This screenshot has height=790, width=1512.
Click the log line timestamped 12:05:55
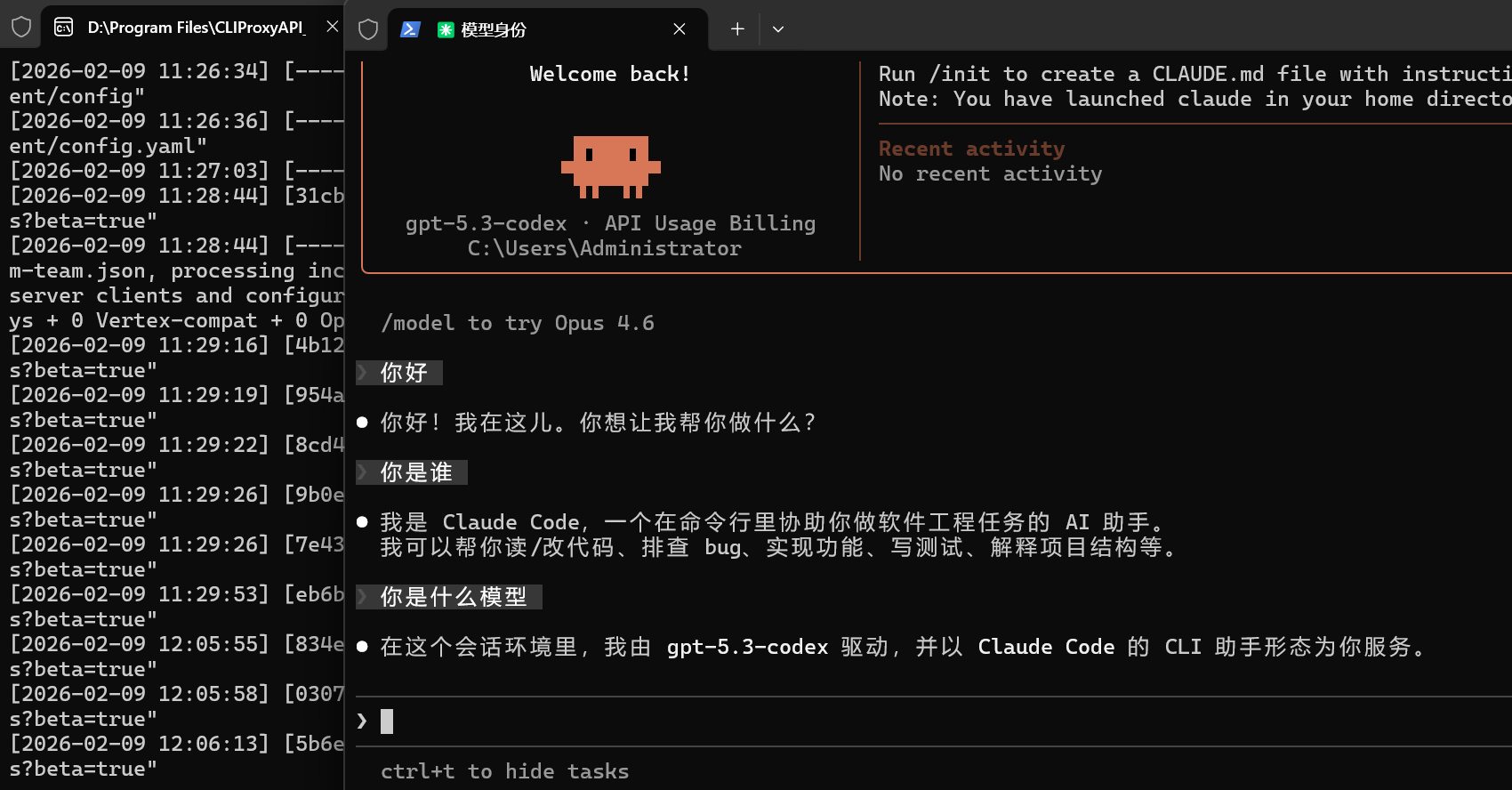pos(176,643)
